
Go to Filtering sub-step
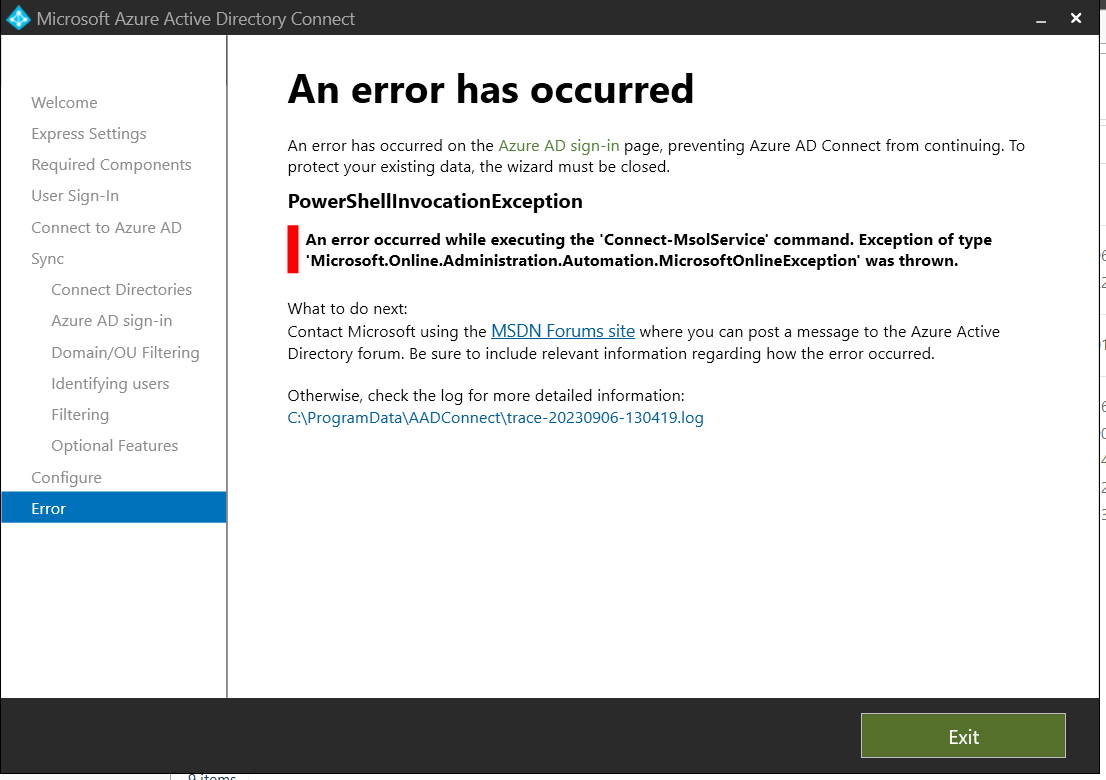click(x=80, y=414)
